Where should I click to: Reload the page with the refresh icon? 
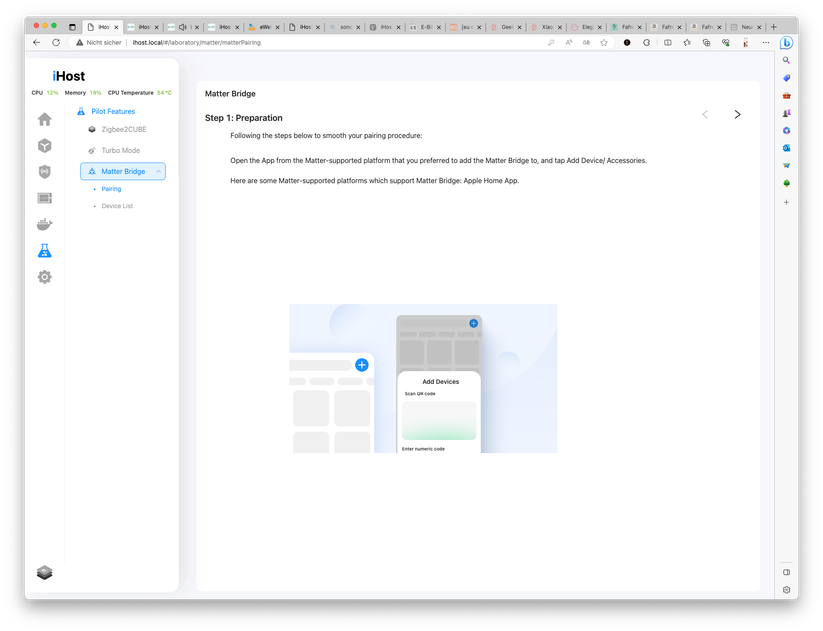tap(55, 42)
